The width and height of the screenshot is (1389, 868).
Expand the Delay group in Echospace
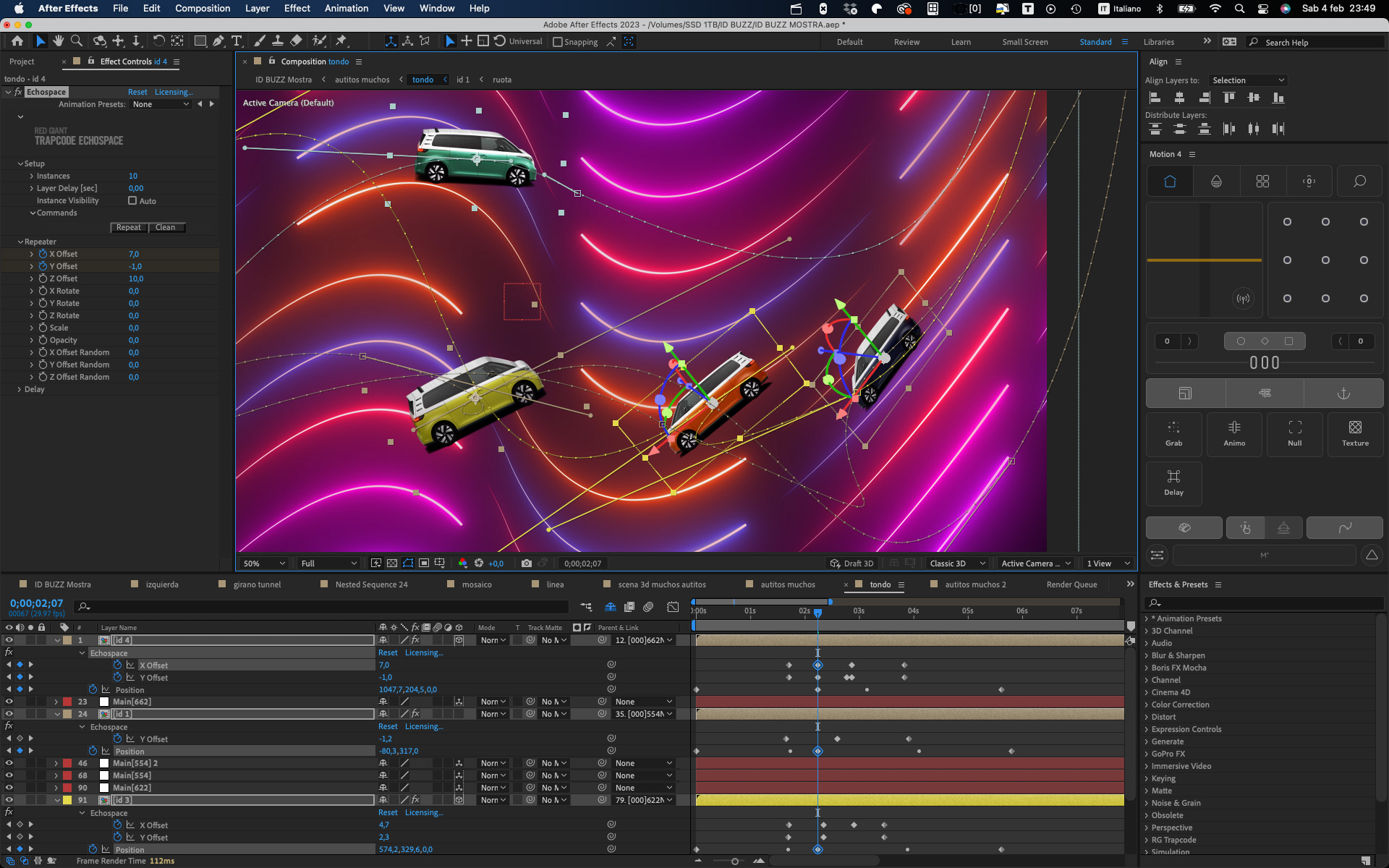20,389
